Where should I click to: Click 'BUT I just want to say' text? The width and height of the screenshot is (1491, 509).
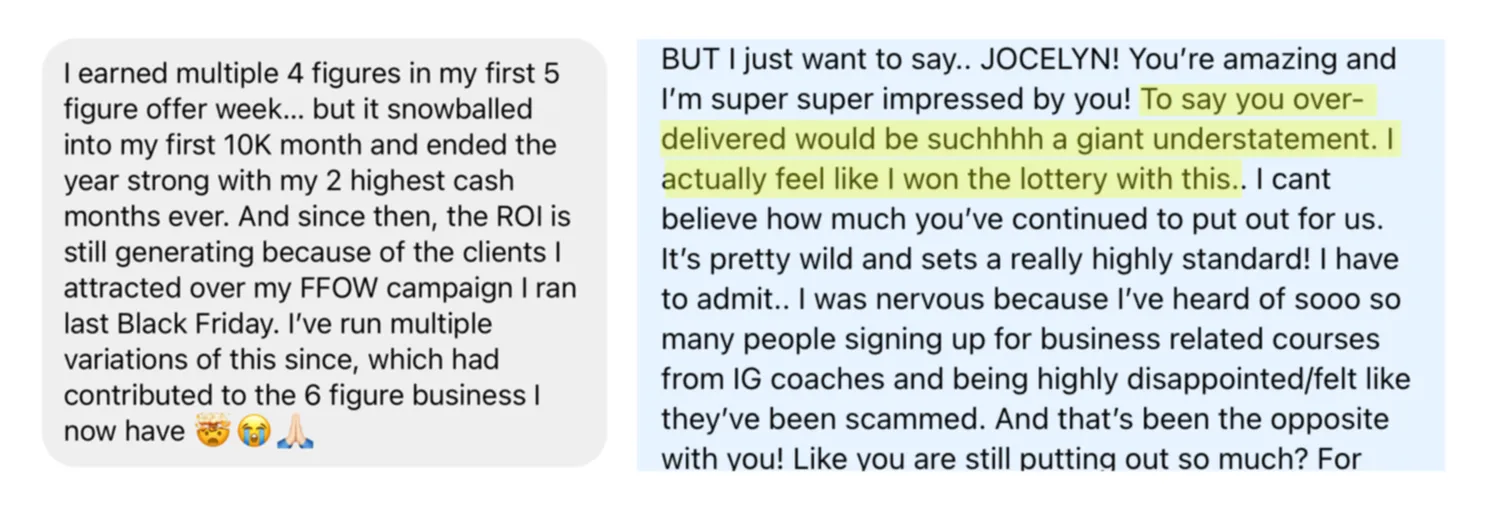click(x=808, y=59)
